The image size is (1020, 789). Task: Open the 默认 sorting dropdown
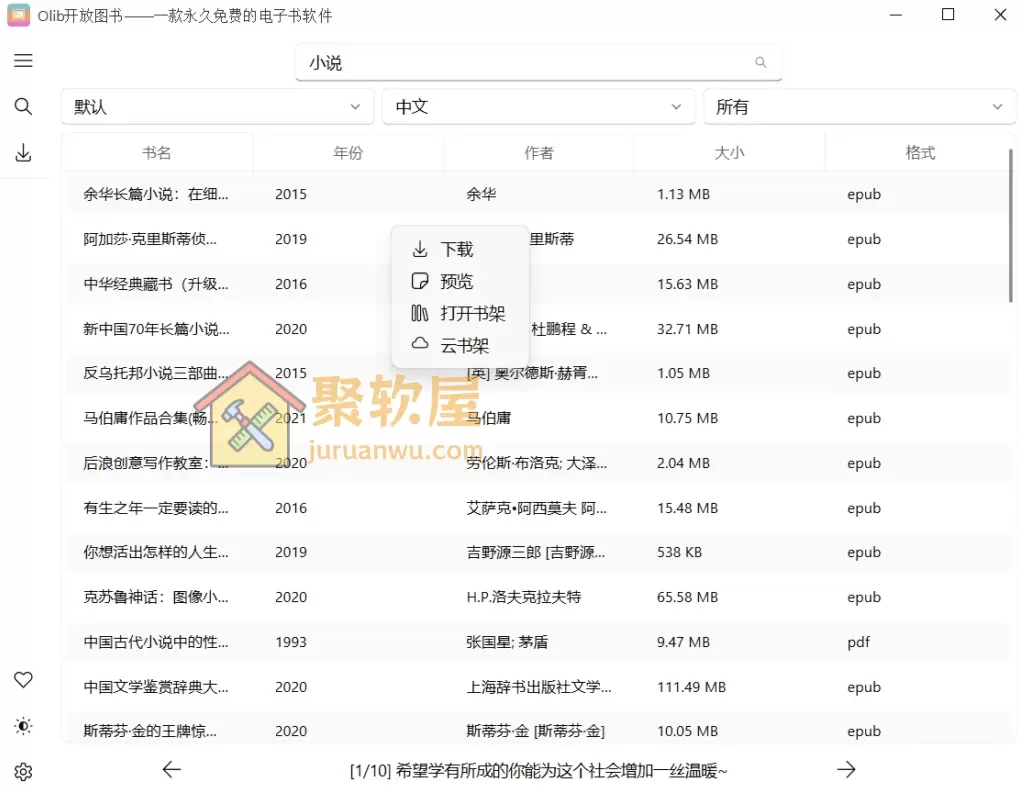point(215,106)
